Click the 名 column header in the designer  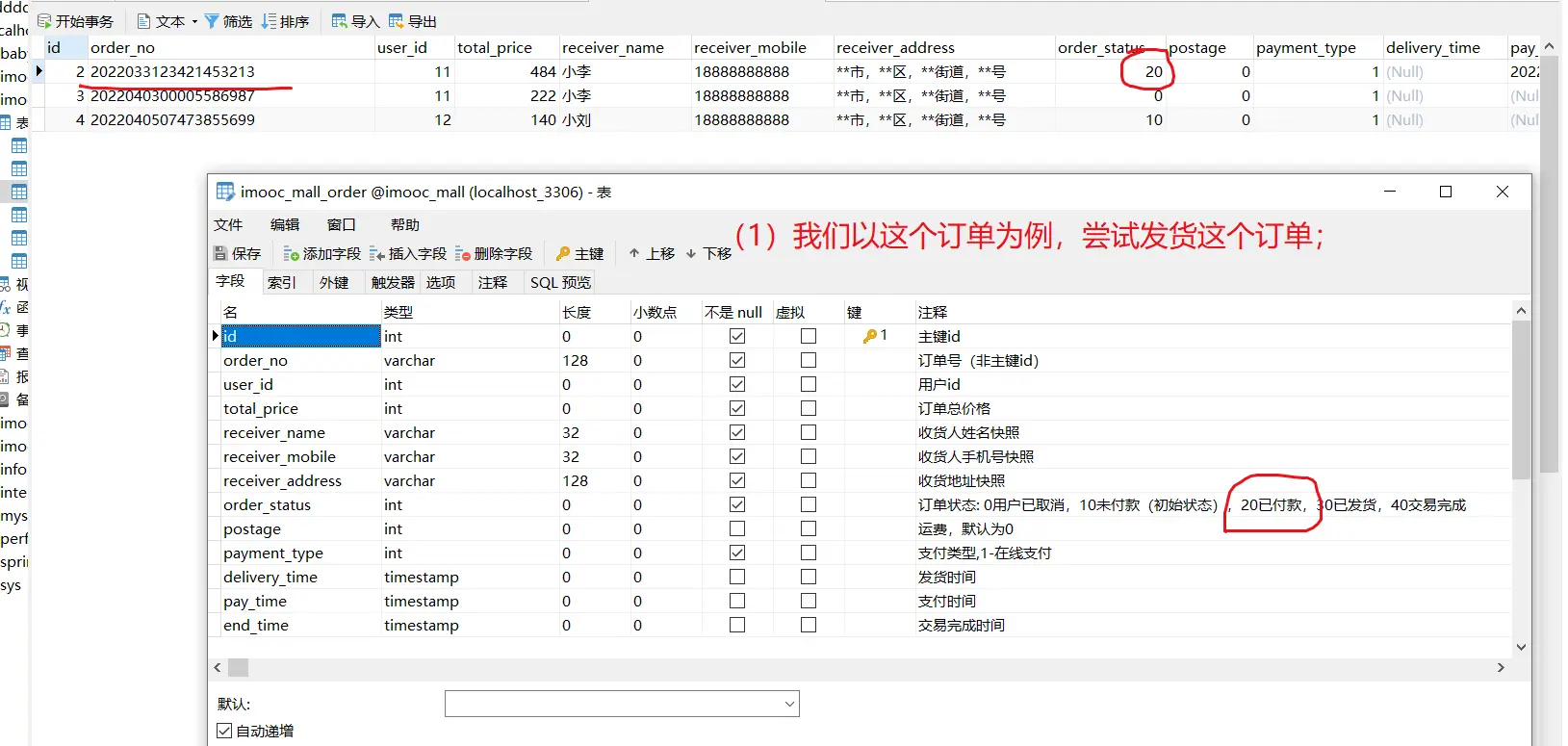[300, 312]
